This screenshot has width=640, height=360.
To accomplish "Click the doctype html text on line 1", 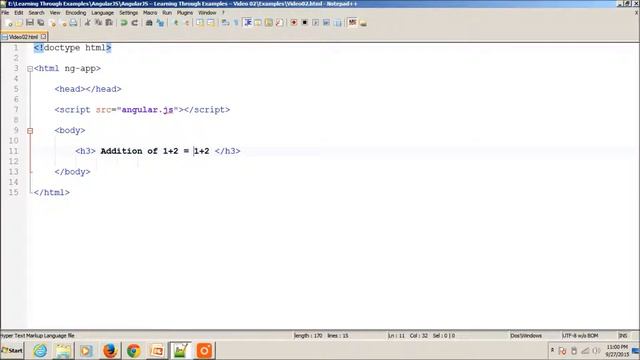I will tap(75, 48).
